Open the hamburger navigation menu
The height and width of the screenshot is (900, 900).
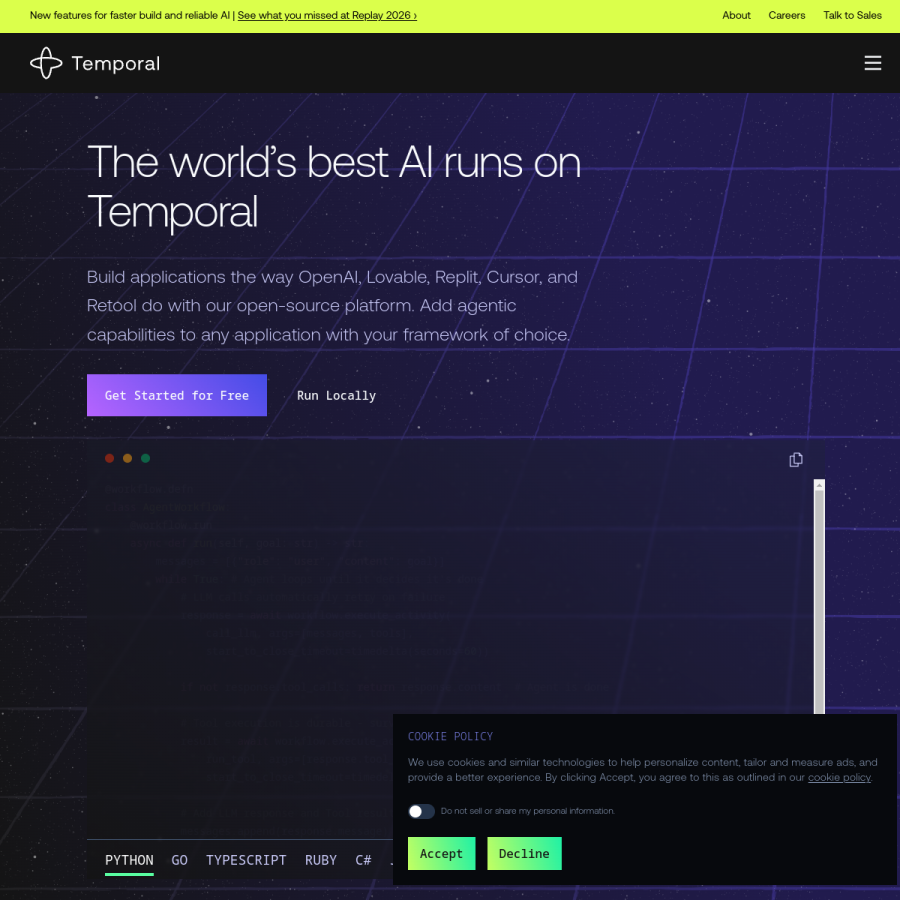click(x=872, y=63)
